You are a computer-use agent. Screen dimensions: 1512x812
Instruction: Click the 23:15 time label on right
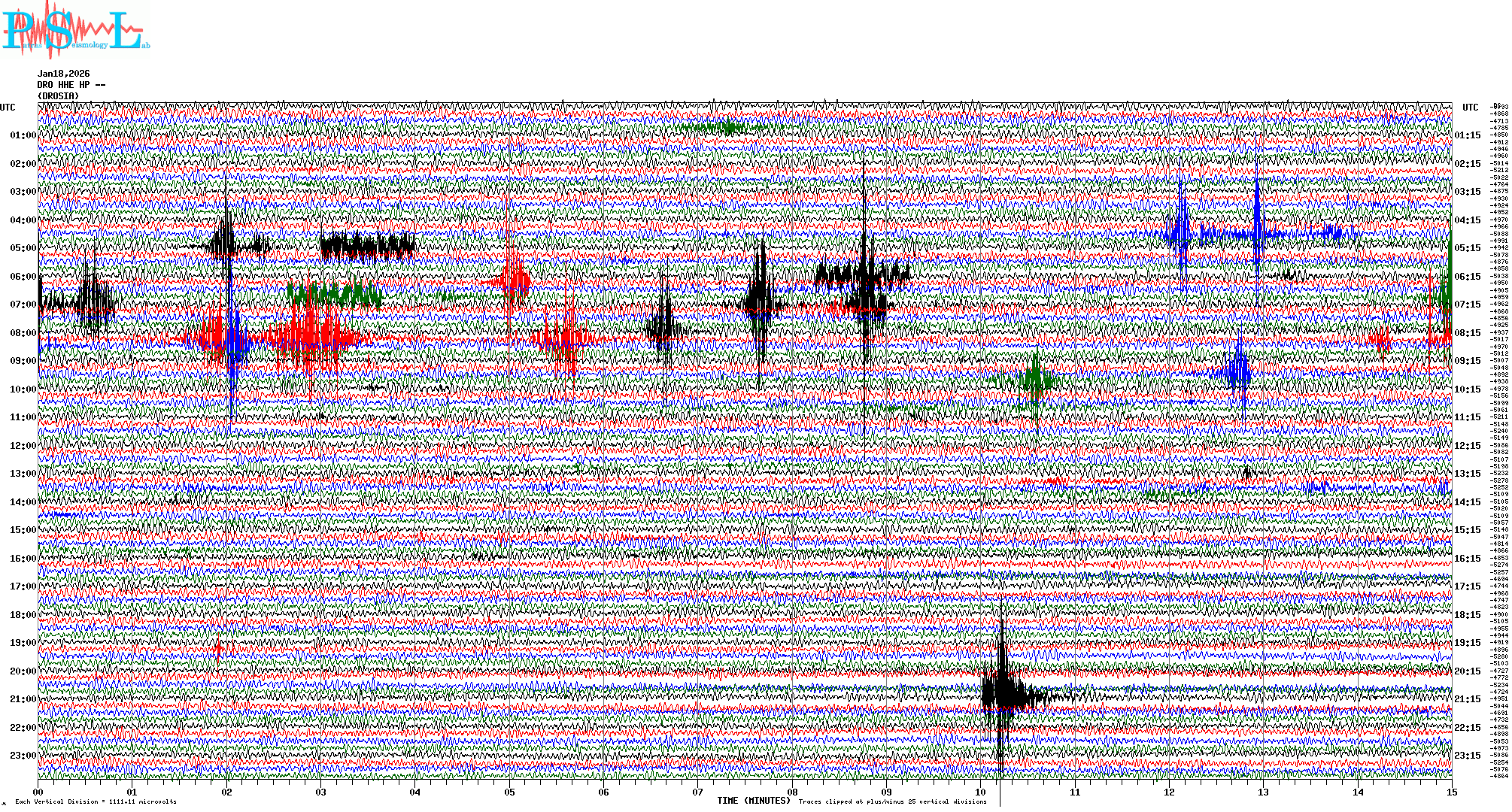(1467, 756)
